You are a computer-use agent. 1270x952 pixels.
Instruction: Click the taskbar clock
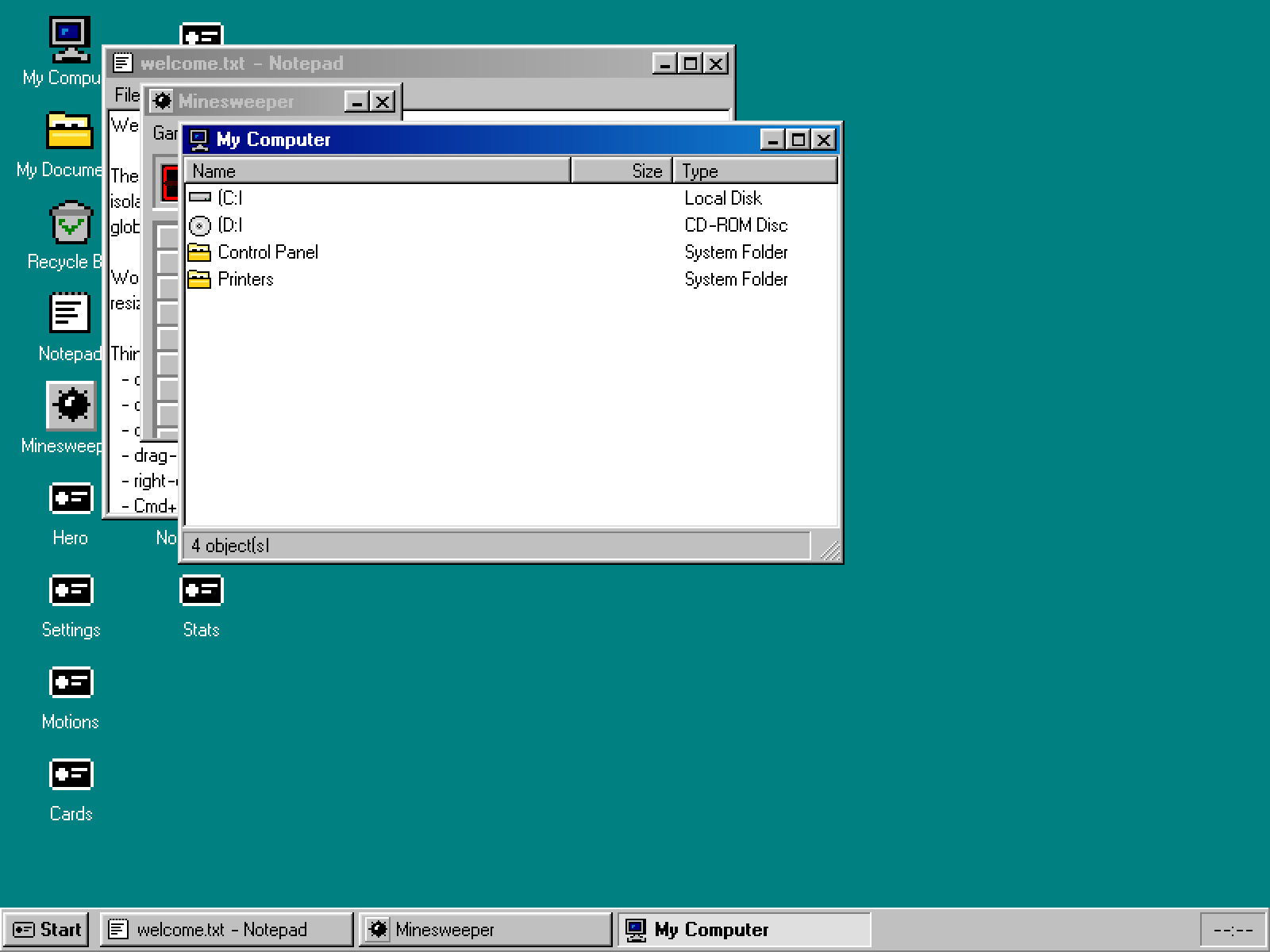pos(1233,930)
